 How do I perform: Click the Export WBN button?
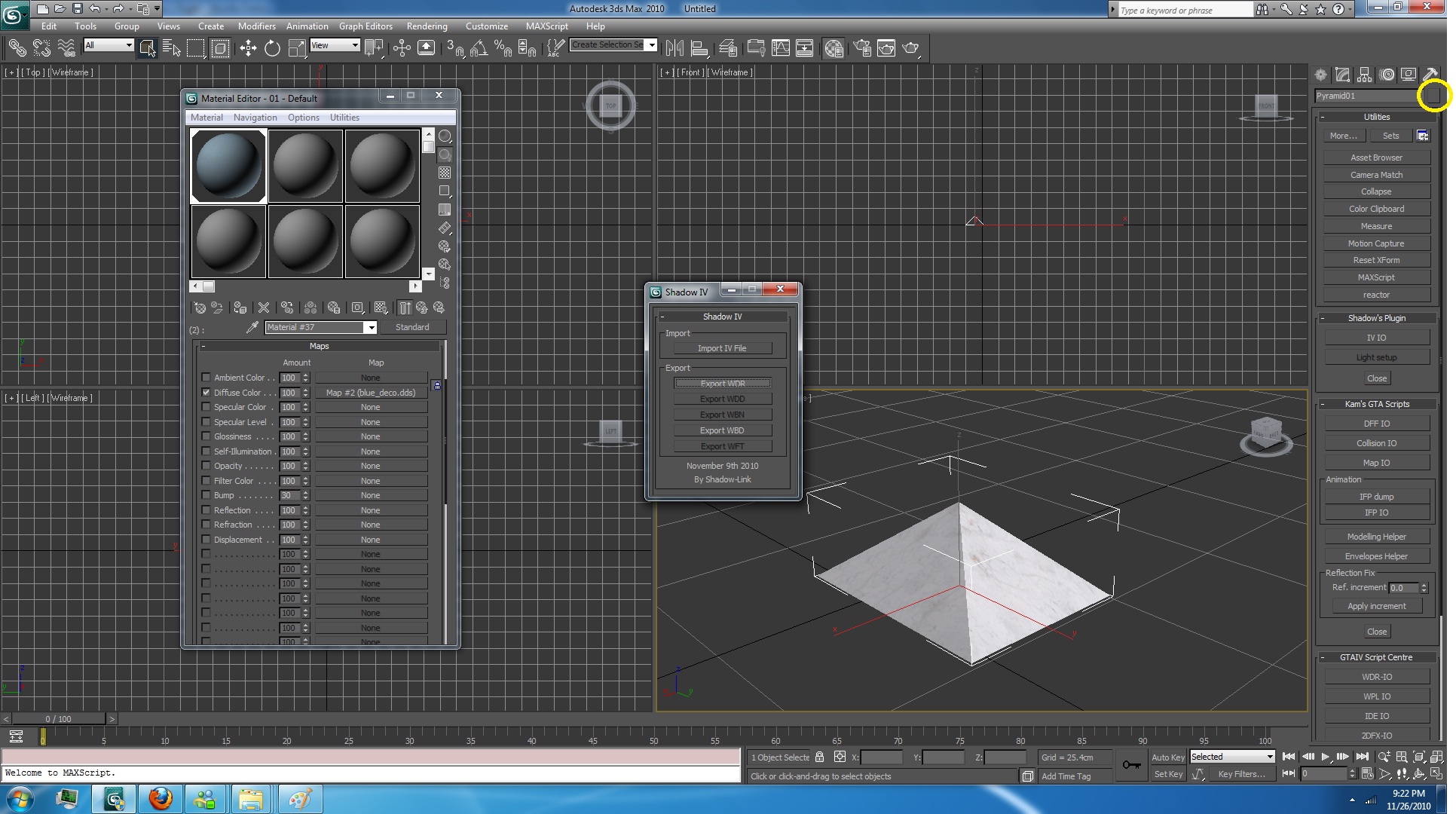(722, 415)
